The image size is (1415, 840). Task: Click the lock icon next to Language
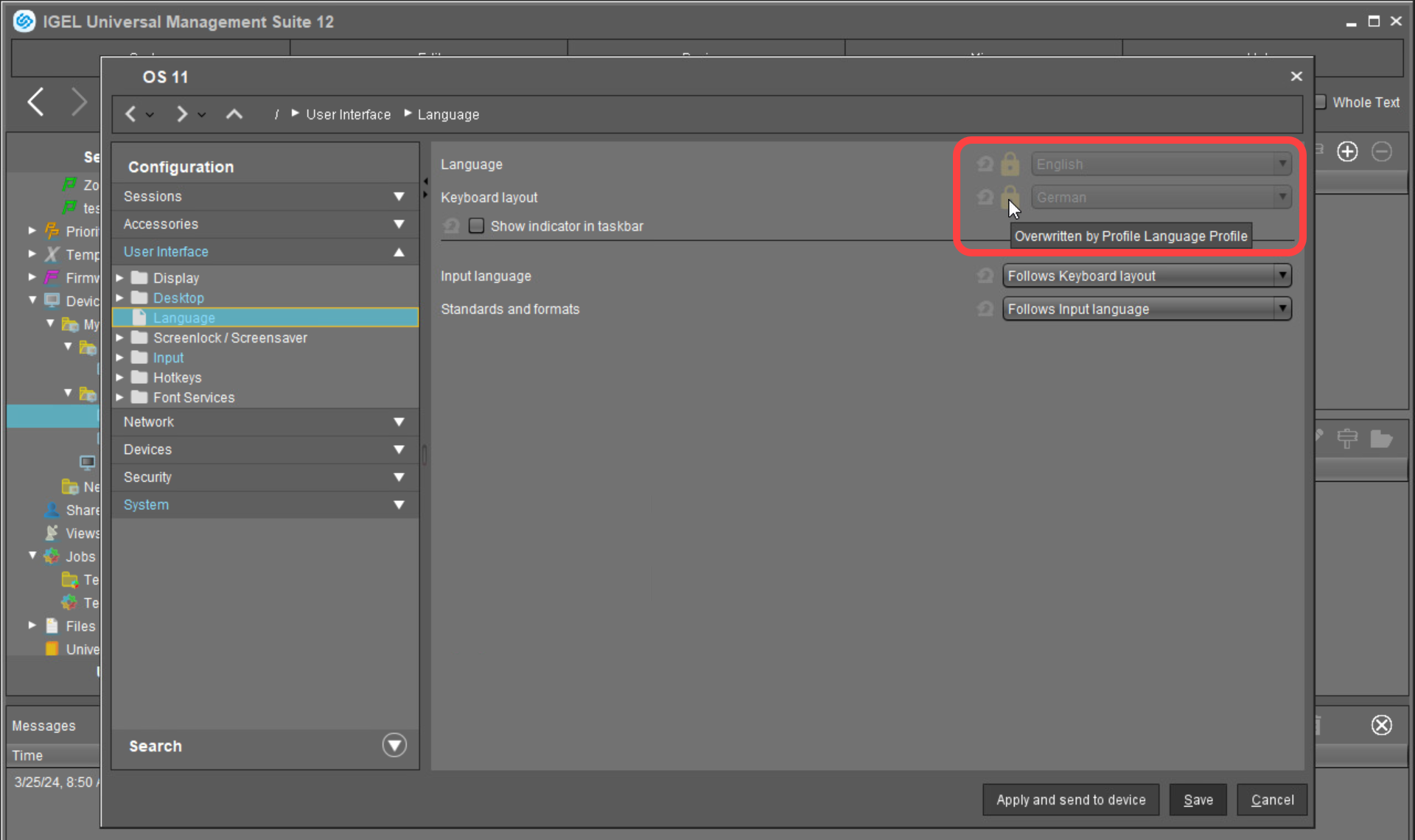tap(1010, 164)
